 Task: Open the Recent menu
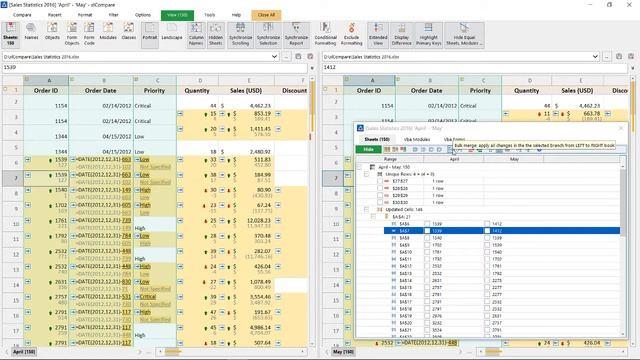click(x=55, y=15)
